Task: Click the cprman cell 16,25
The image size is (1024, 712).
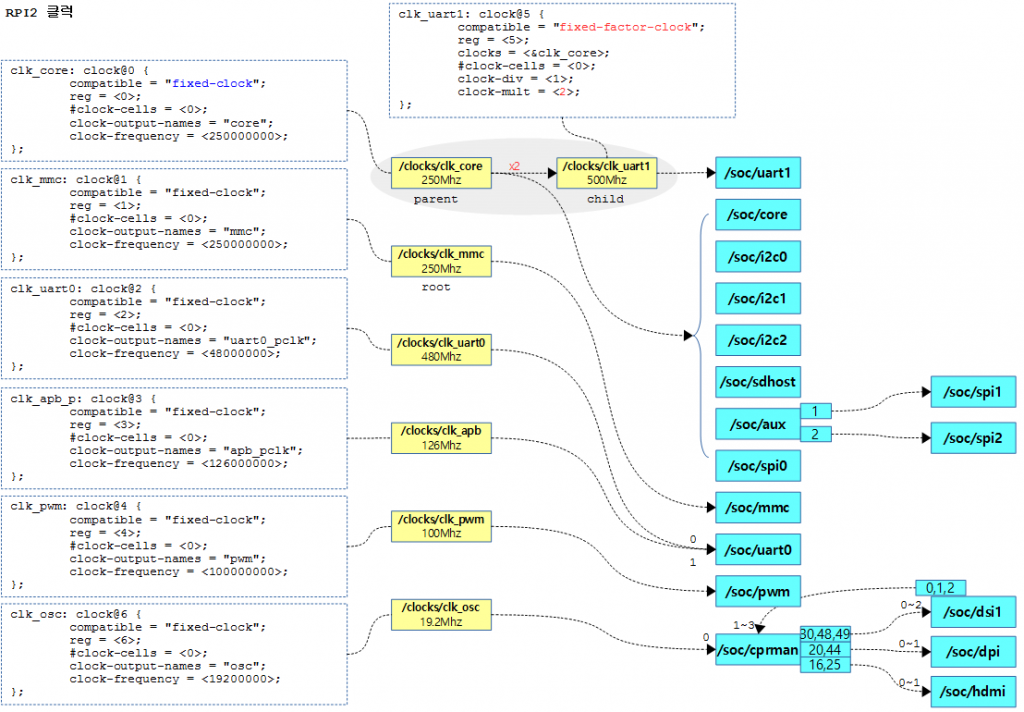Action: tap(825, 665)
